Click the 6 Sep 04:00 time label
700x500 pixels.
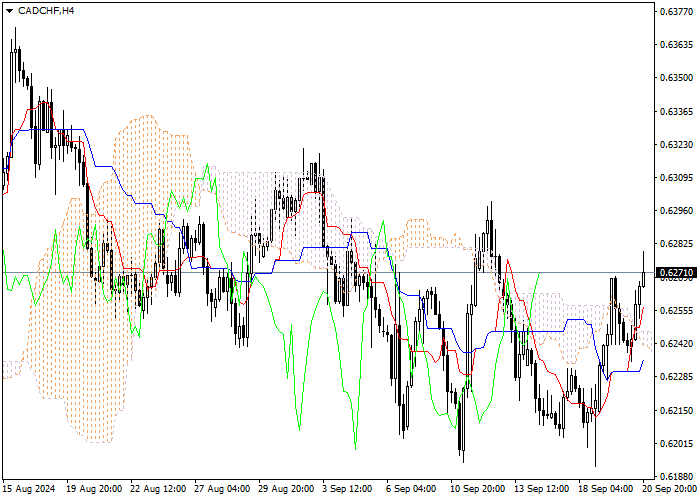click(x=411, y=489)
